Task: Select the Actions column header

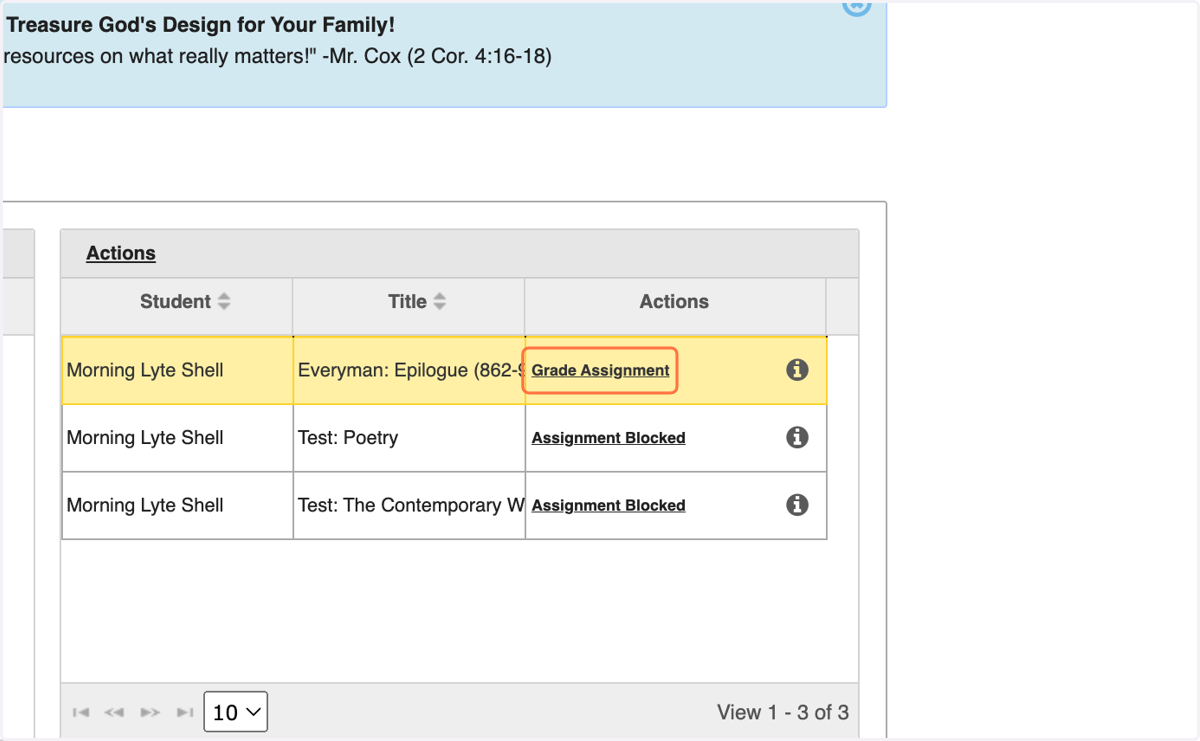Action: pos(675,301)
